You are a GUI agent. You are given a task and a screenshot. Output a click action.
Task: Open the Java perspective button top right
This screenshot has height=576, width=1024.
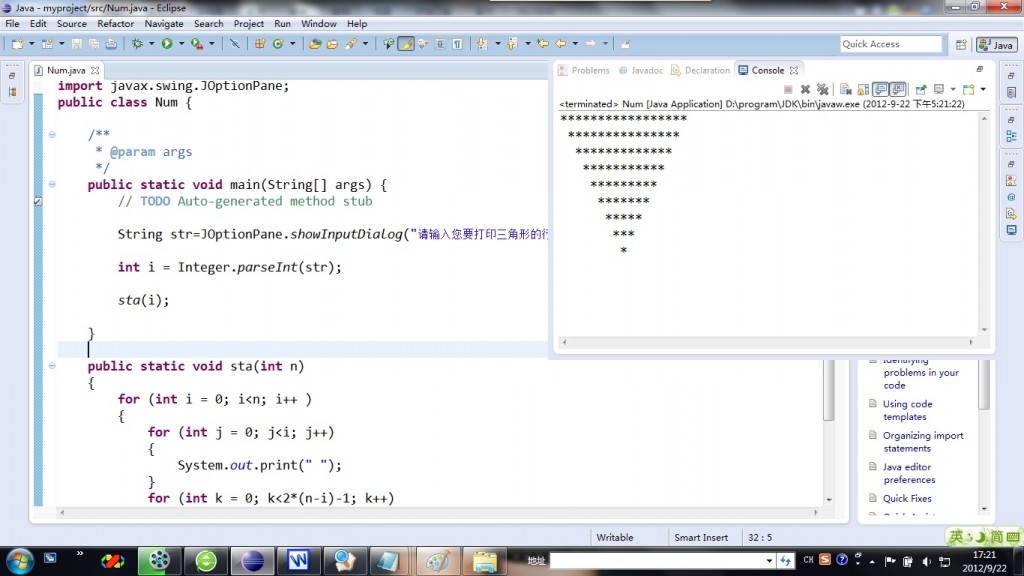994,44
